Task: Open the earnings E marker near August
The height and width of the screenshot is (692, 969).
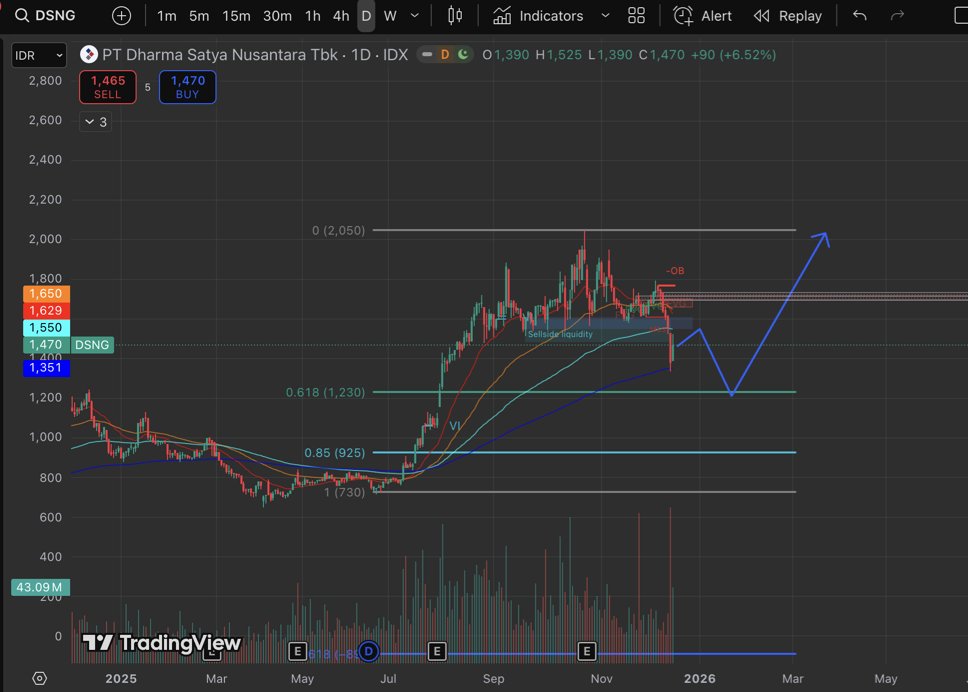Action: 437,651
